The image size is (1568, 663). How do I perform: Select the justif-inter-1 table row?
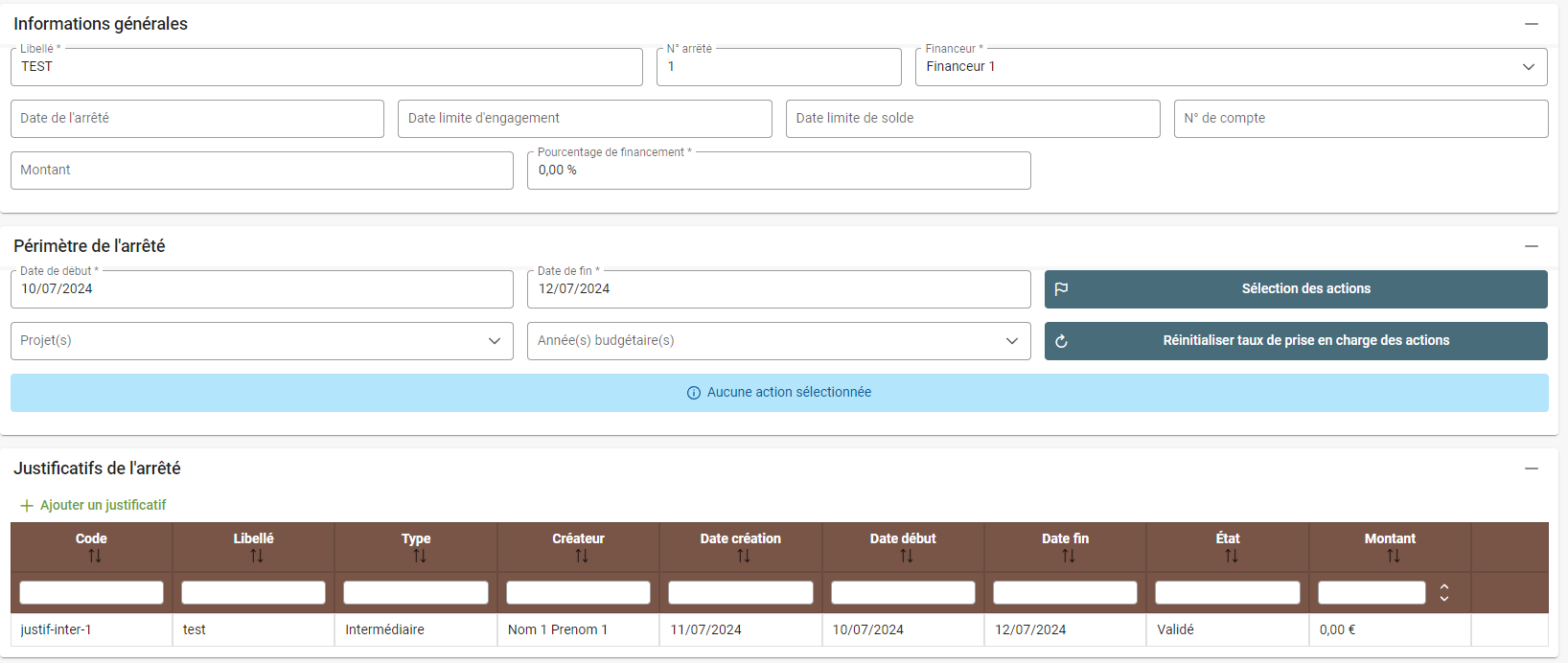(91, 629)
